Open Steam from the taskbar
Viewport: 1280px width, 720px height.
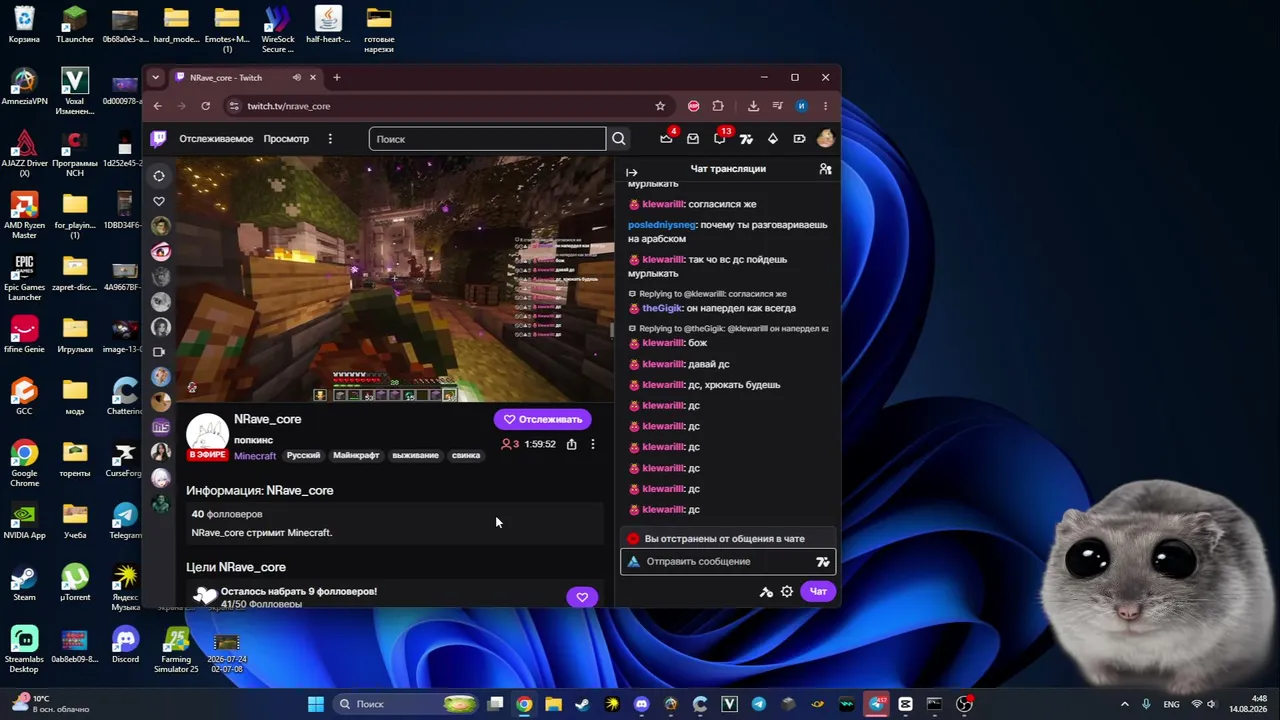(583, 704)
